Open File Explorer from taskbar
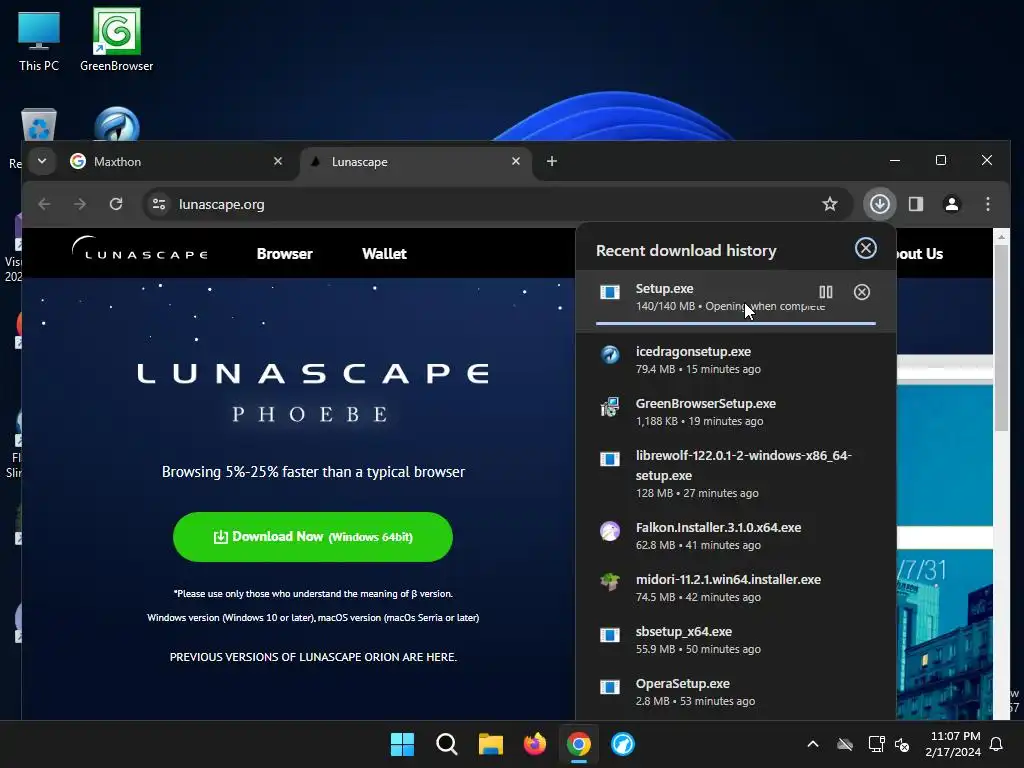The height and width of the screenshot is (768, 1024). [490, 744]
